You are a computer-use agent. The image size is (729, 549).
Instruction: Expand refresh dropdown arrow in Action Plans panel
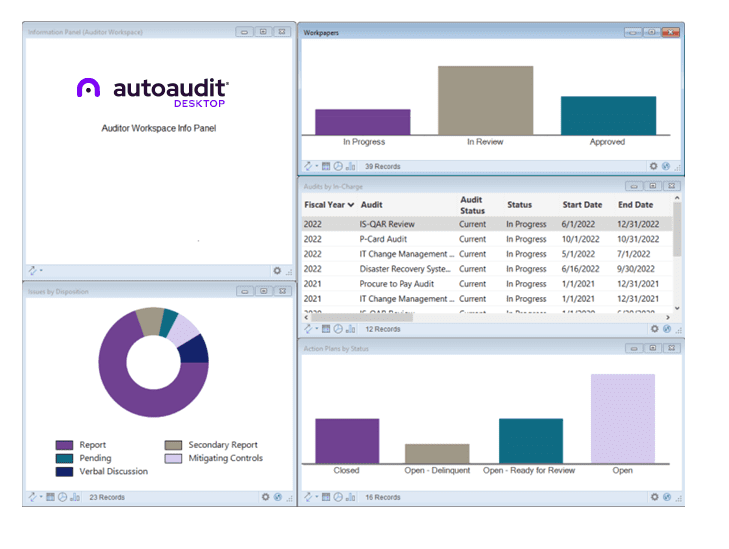(x=317, y=497)
